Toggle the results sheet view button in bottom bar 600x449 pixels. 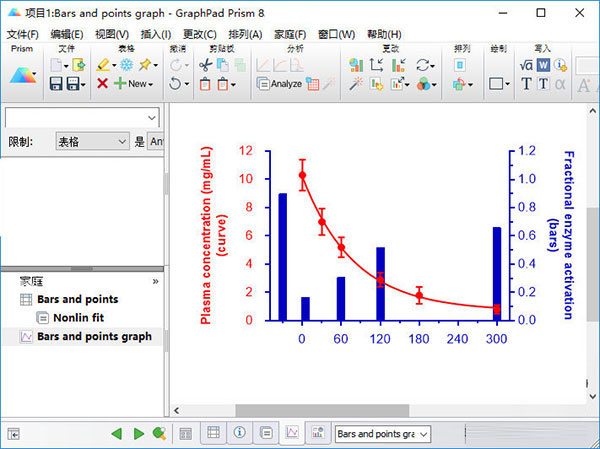pyautogui.click(x=265, y=434)
